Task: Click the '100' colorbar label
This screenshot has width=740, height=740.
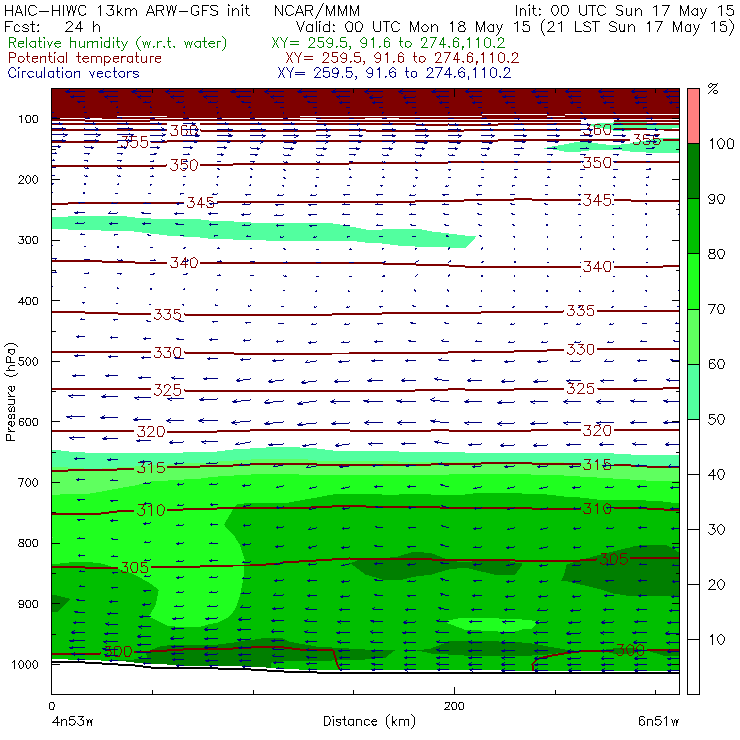Action: click(721, 144)
